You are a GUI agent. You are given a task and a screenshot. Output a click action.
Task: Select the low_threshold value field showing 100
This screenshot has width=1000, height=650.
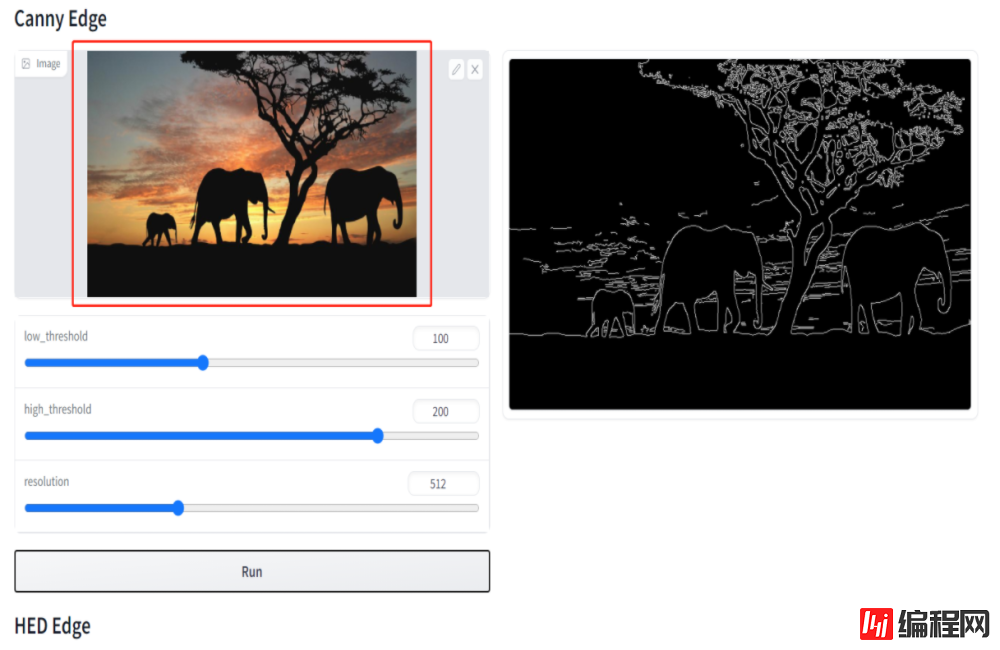tap(445, 339)
